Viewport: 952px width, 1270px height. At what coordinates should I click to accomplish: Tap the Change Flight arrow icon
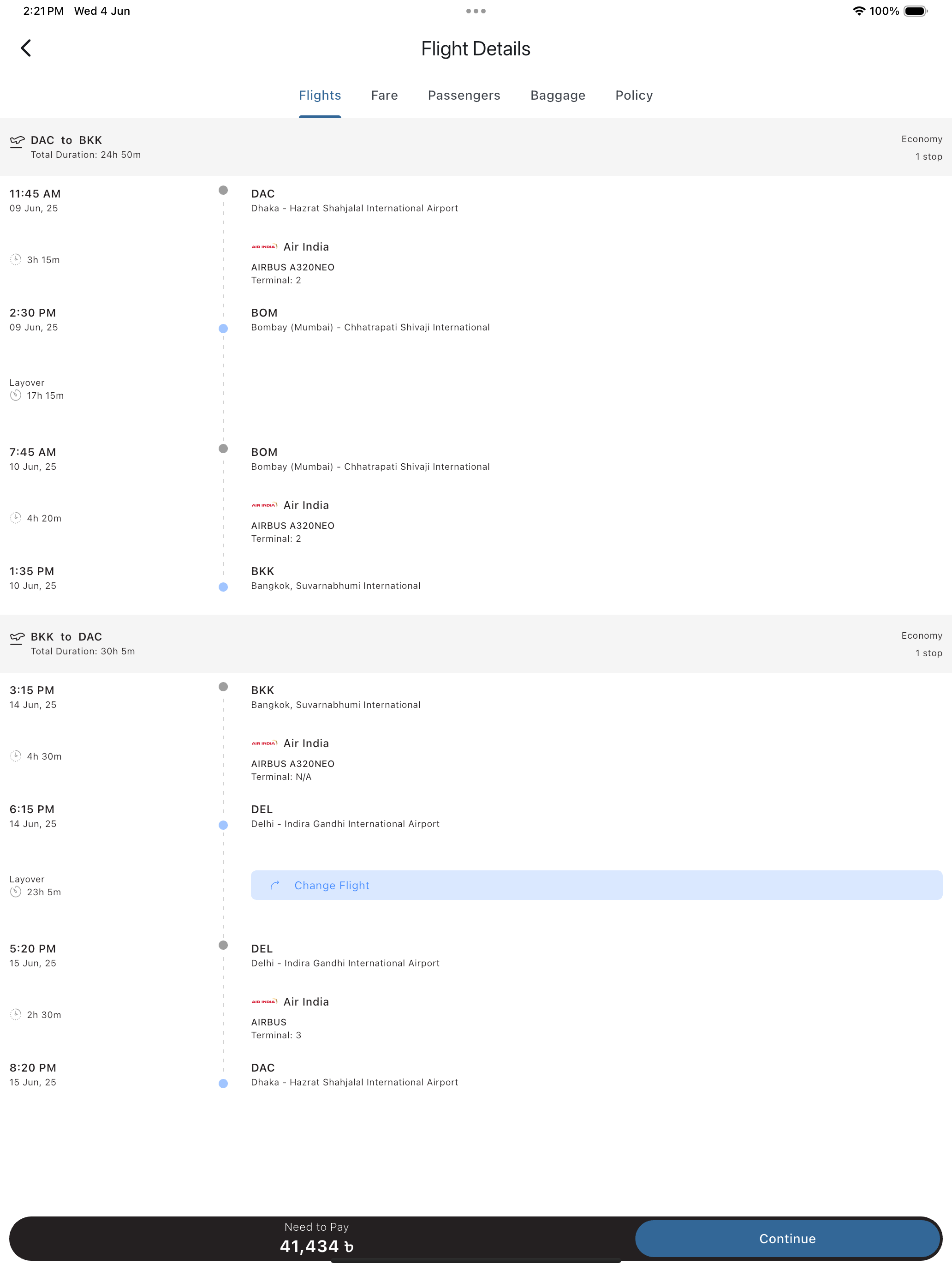tap(275, 885)
